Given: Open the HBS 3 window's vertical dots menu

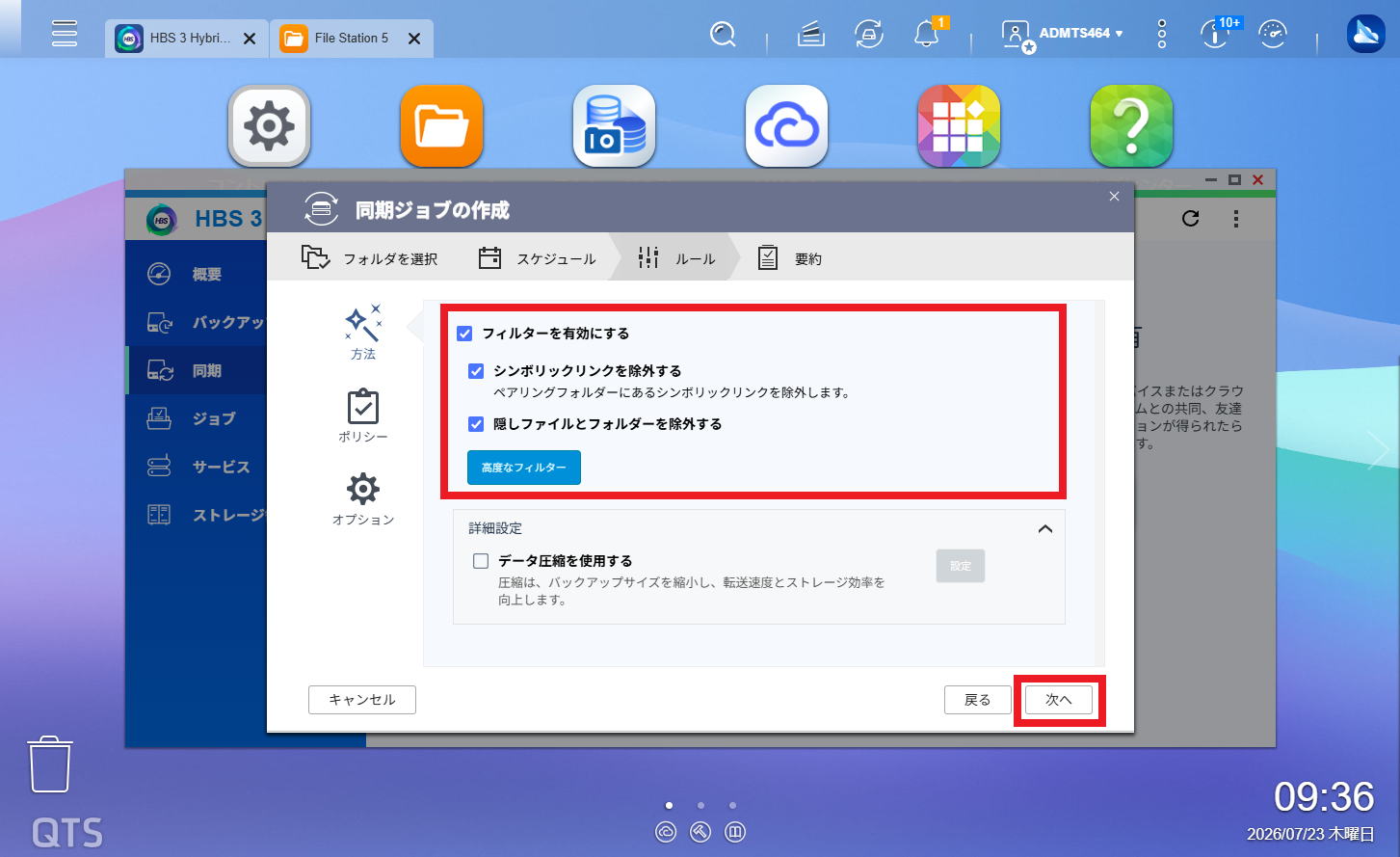Looking at the screenshot, I should point(1236,219).
